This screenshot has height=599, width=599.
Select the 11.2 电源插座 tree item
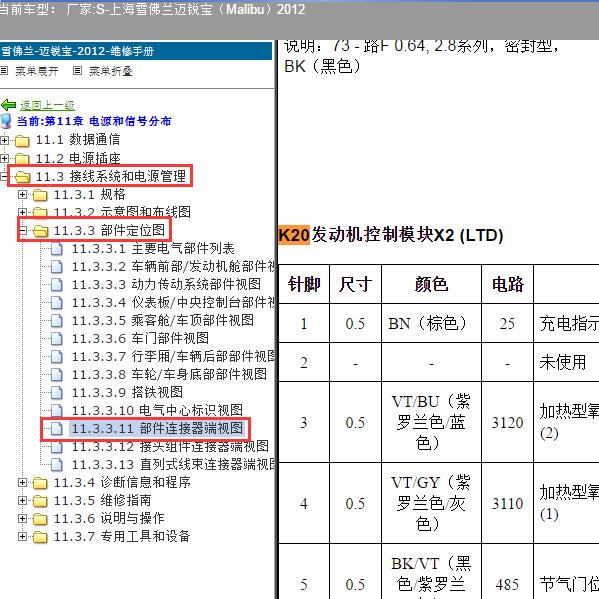[78, 158]
